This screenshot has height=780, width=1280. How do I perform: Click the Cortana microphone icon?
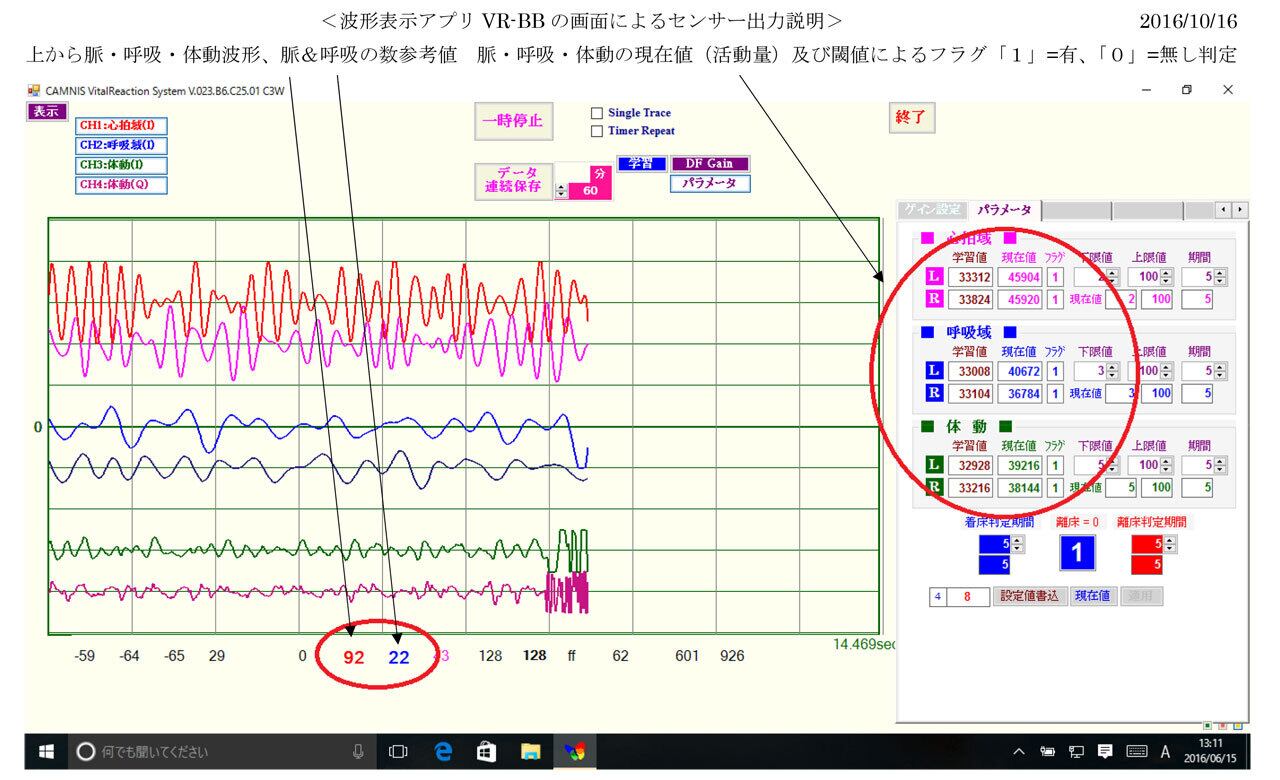tap(358, 751)
